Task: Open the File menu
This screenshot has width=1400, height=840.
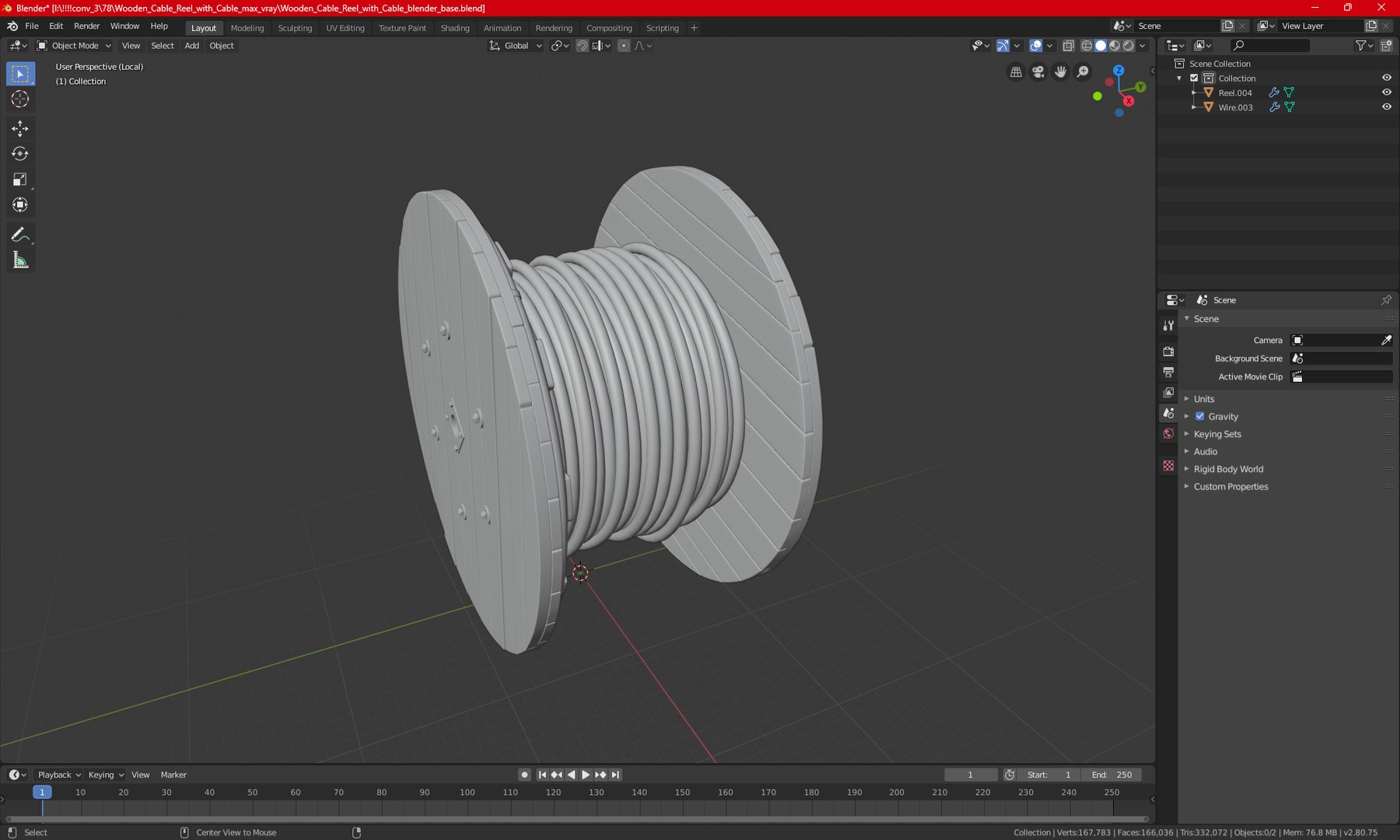Action: [32, 26]
